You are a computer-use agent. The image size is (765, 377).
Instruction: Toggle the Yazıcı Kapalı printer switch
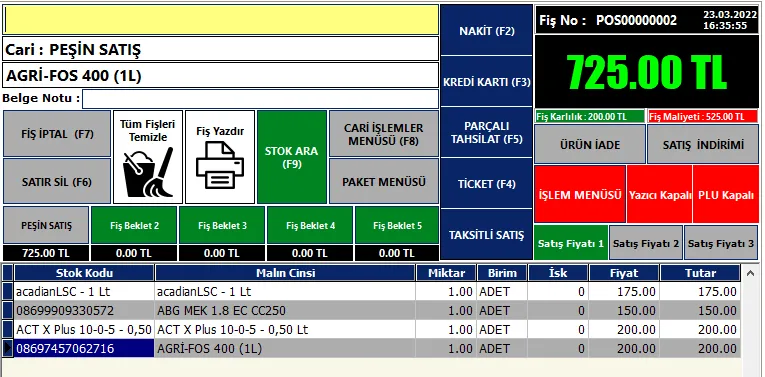(660, 194)
